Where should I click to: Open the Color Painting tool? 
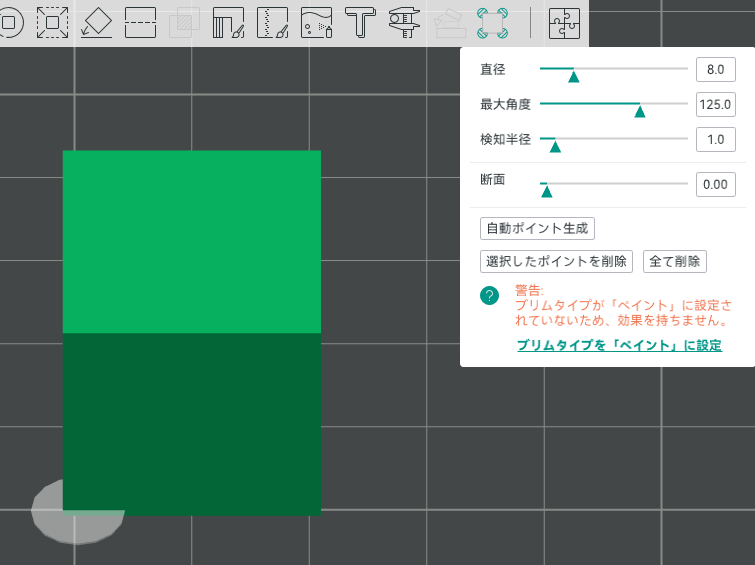click(316, 22)
